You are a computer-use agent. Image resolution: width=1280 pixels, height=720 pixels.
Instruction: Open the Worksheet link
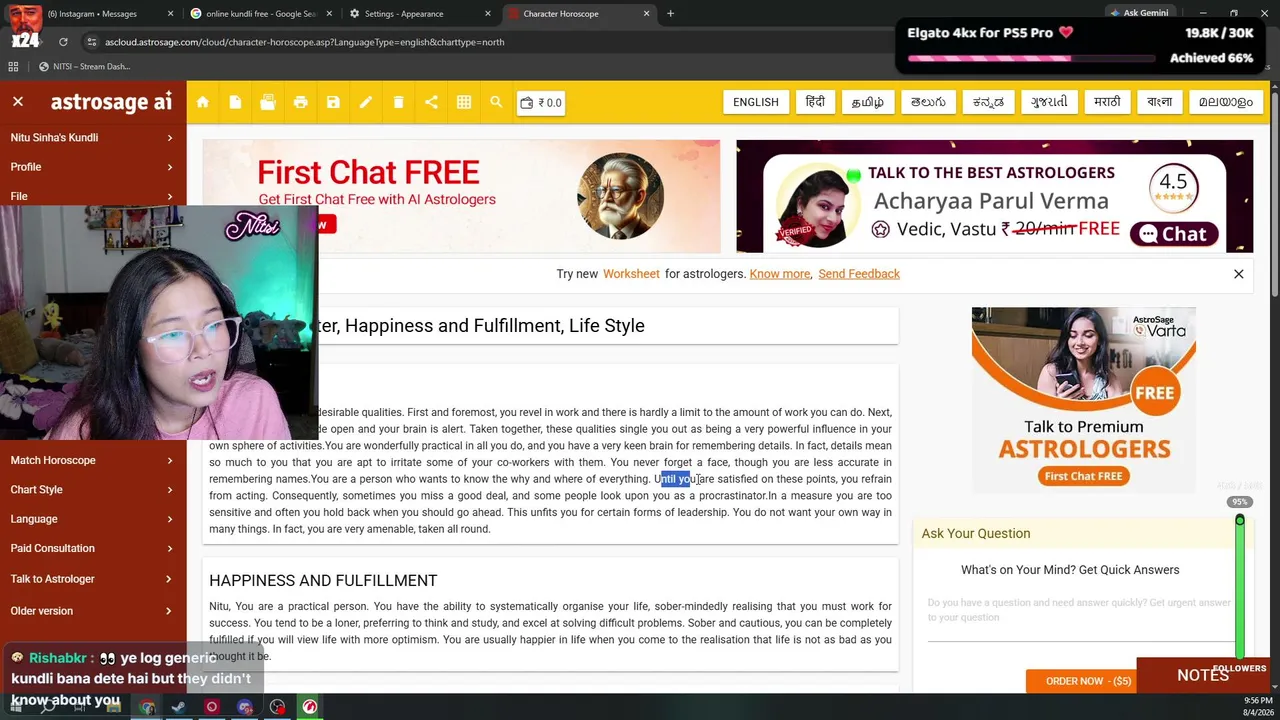[631, 274]
